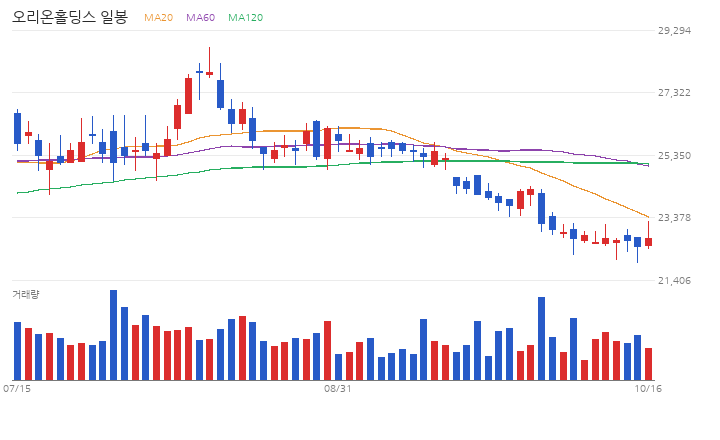The image size is (720, 440).
Task: Click the 29,294 price axis label
Action: click(674, 31)
